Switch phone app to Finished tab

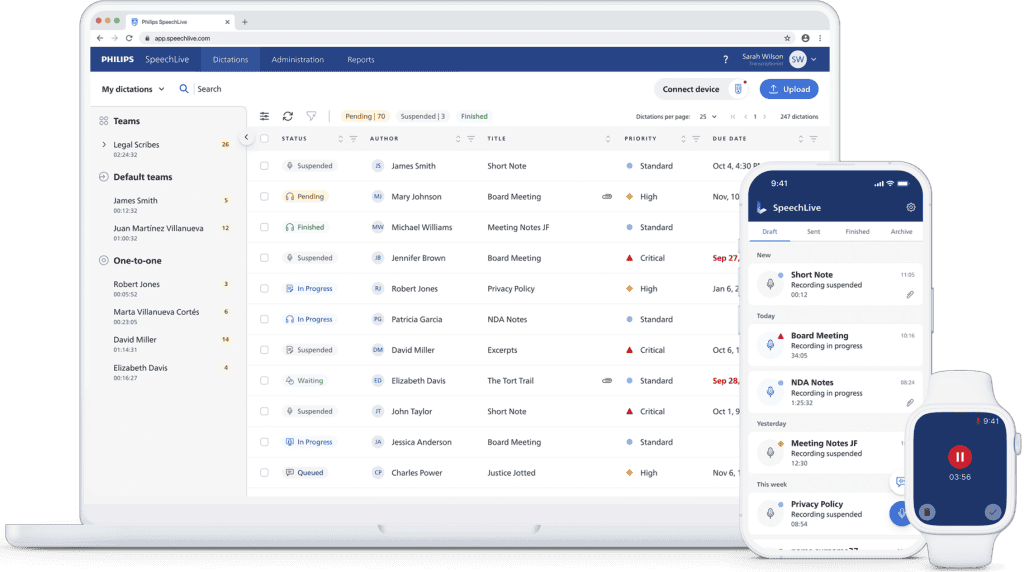(857, 232)
